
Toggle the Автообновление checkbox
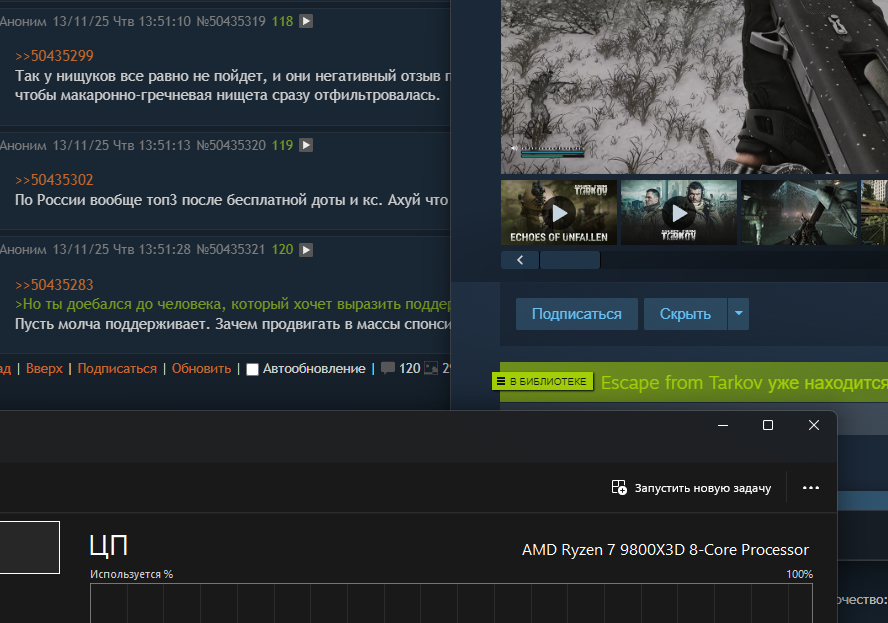tap(253, 369)
